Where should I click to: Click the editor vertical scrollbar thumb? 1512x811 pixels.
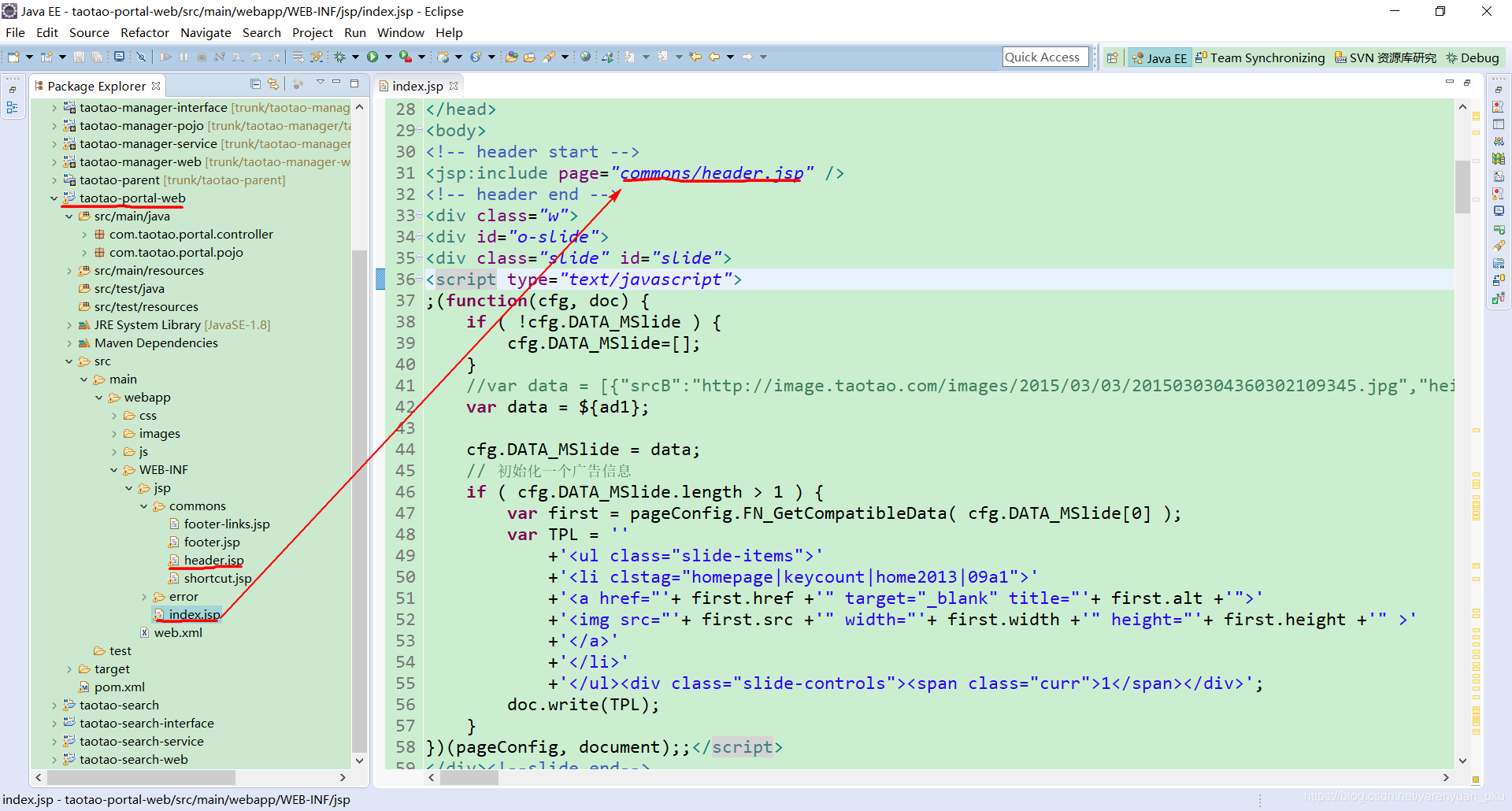click(1462, 187)
